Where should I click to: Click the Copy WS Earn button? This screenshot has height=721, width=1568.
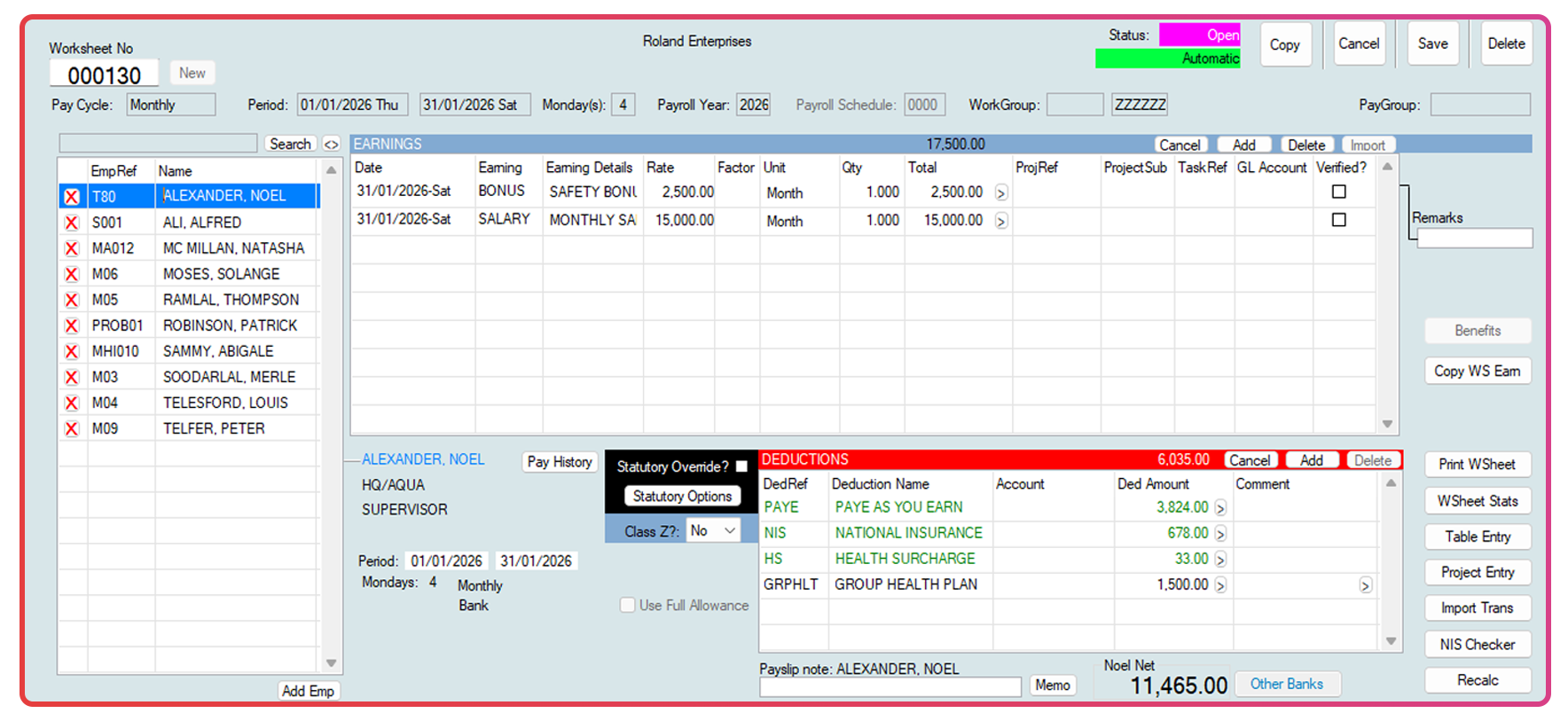point(1478,371)
